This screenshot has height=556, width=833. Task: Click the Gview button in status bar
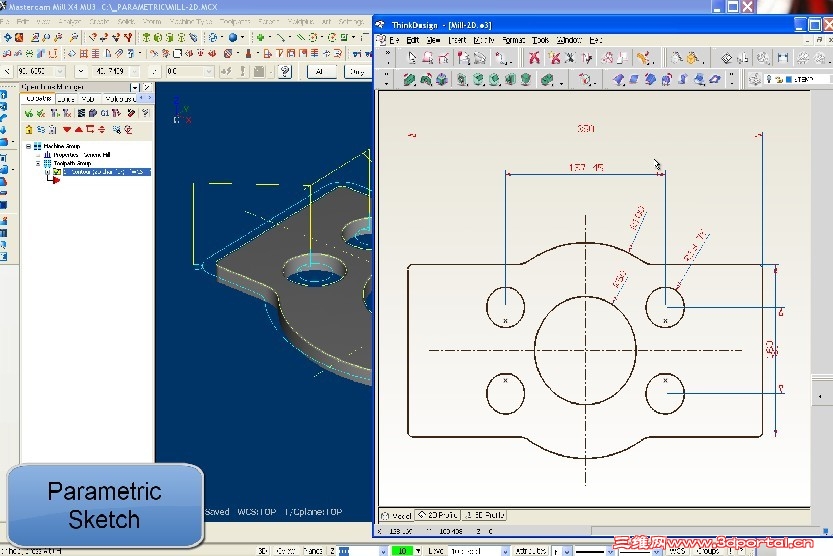click(286, 552)
